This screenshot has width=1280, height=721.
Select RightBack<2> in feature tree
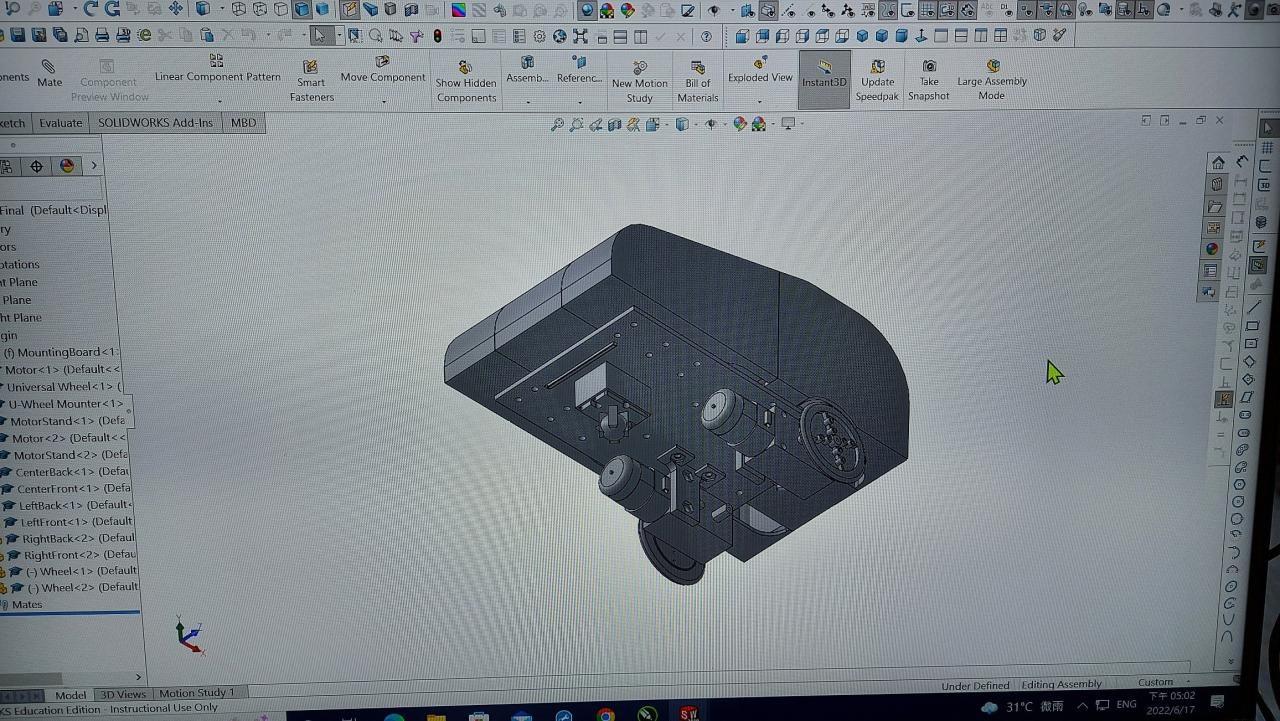point(78,538)
